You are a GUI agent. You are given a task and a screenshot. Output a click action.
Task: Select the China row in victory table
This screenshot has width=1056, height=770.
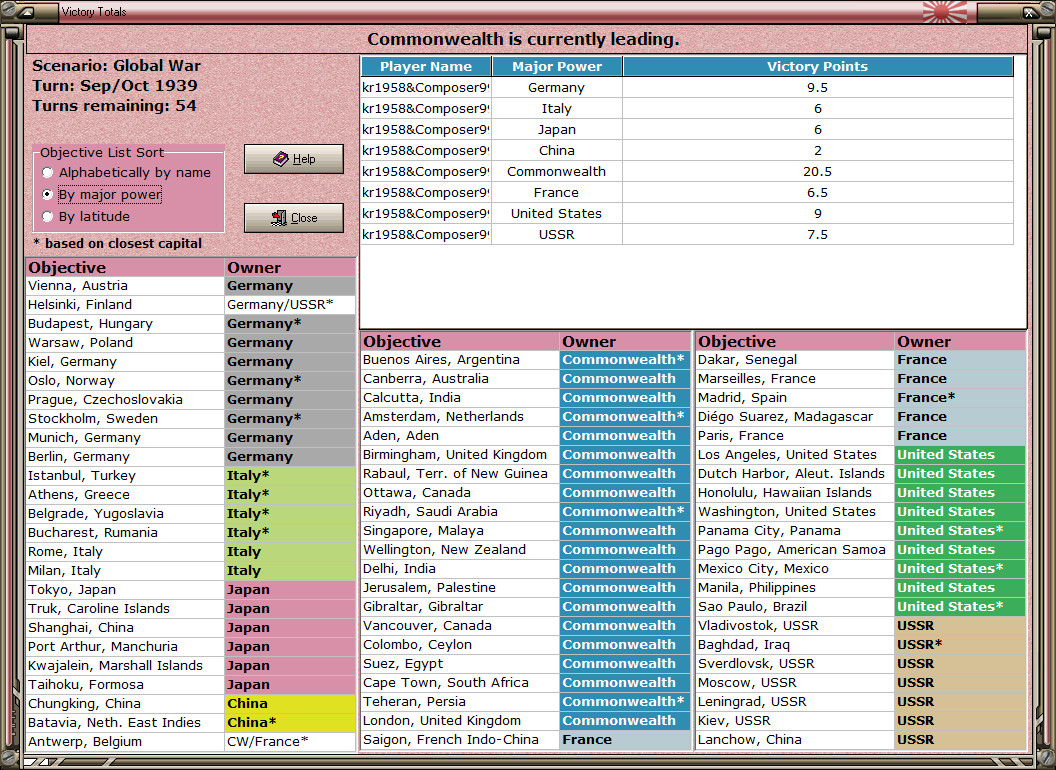click(x=687, y=150)
